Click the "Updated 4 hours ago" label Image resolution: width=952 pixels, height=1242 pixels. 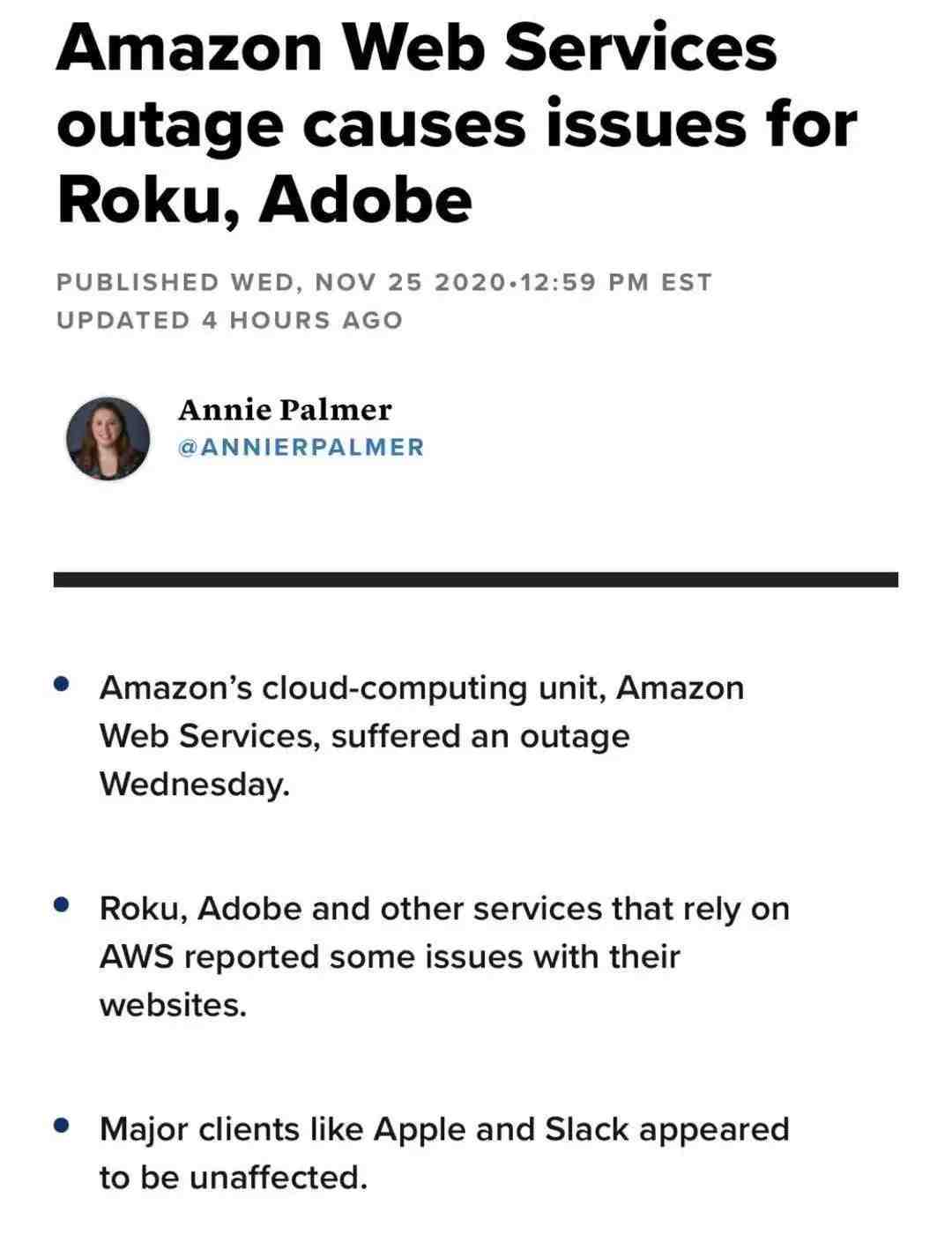[229, 320]
